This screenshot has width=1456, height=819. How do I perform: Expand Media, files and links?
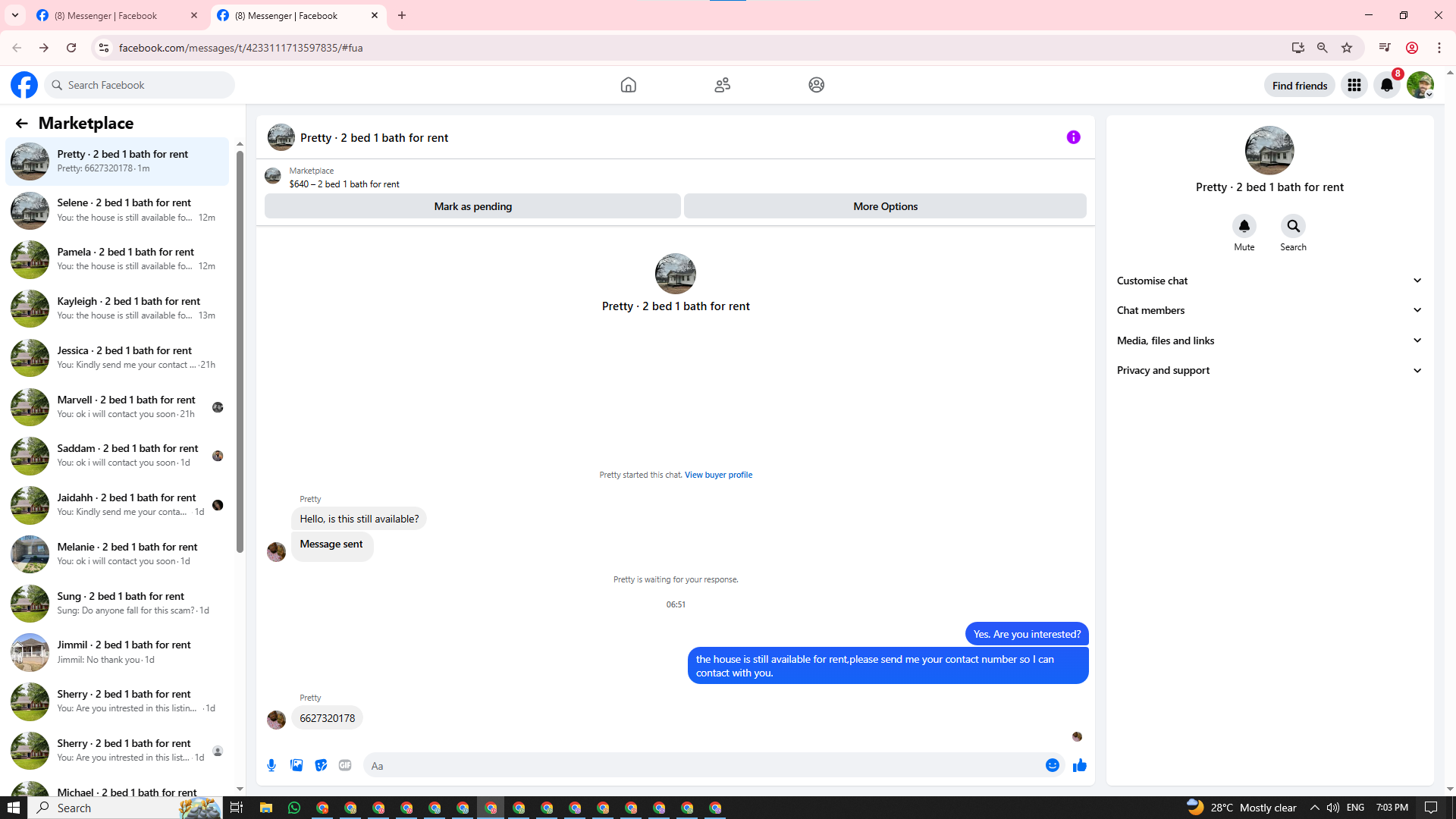coord(1269,340)
